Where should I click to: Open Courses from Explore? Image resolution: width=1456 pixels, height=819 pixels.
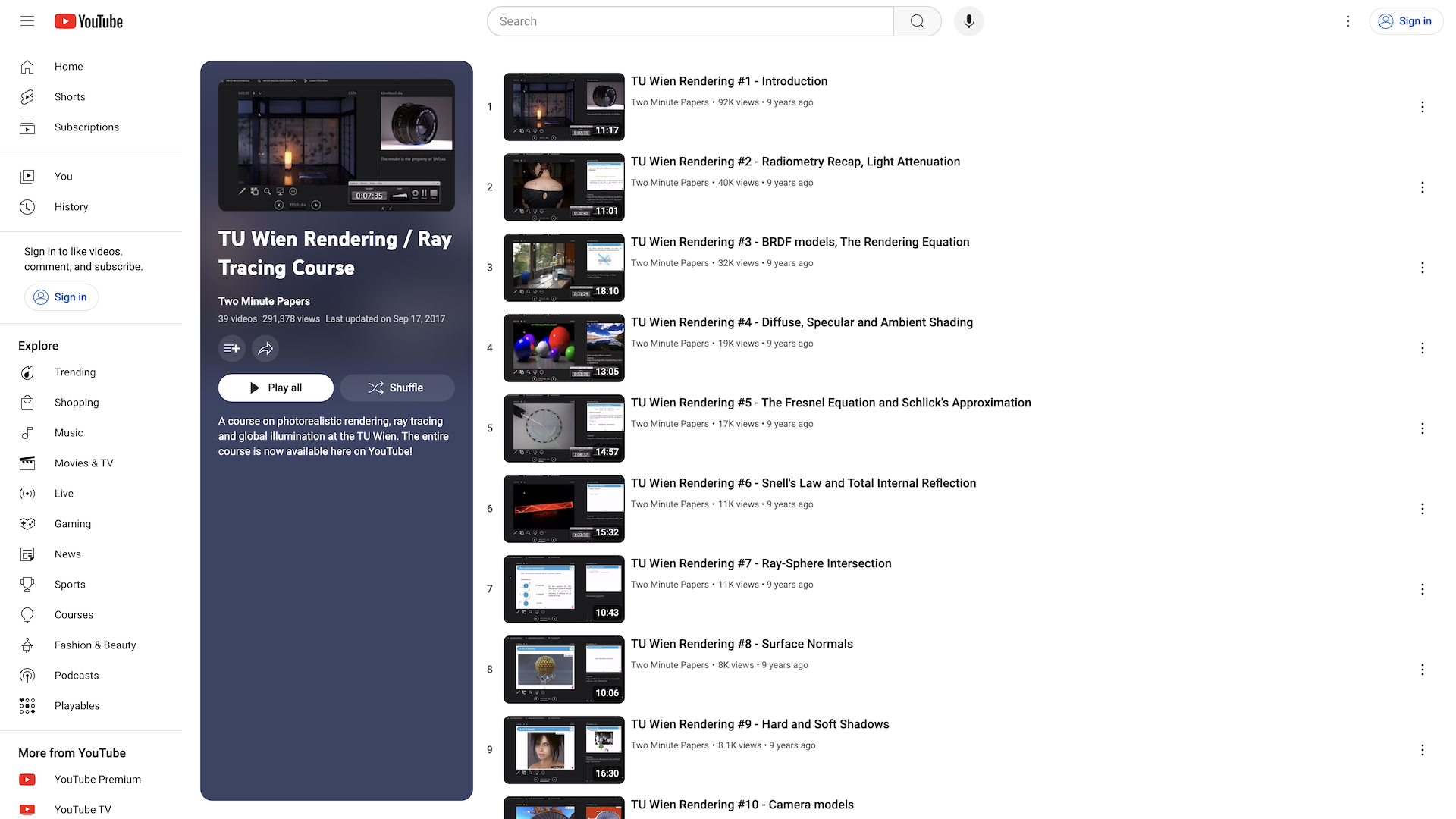(91, 615)
